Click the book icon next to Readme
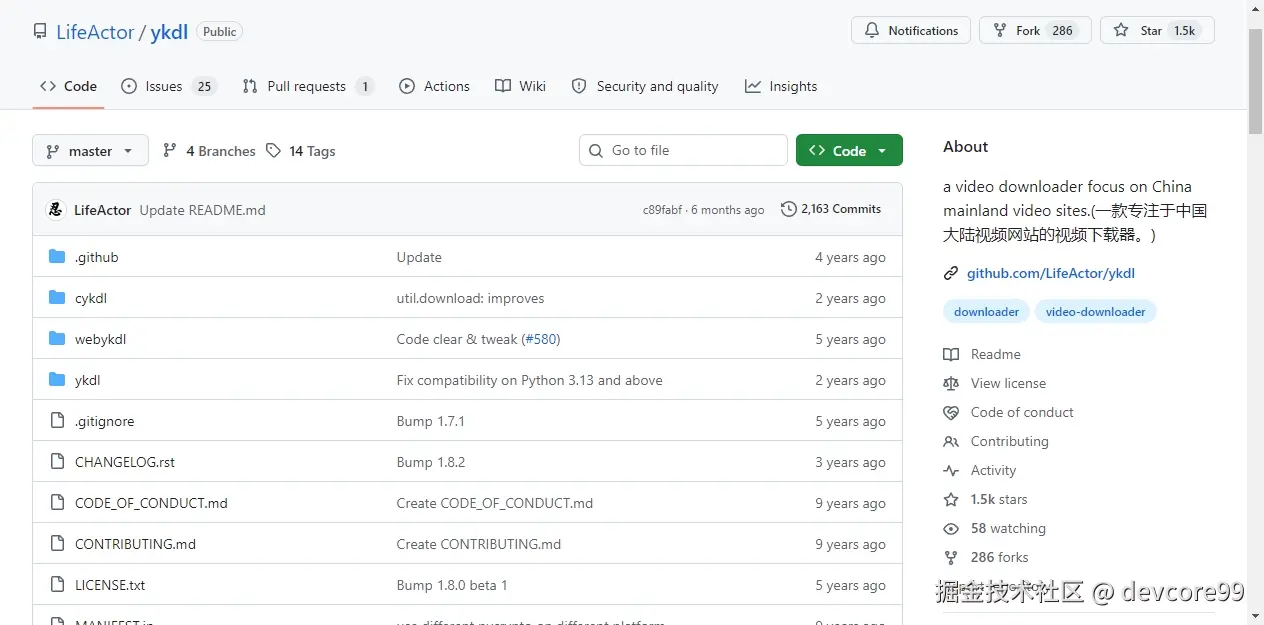Viewport: 1264px width, 625px height. tap(951, 354)
